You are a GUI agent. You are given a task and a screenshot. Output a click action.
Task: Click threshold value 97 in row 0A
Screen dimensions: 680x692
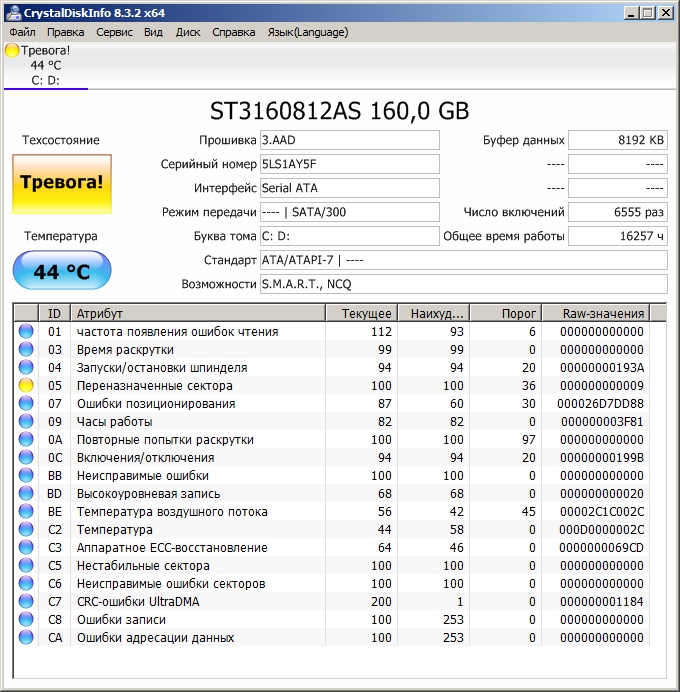pyautogui.click(x=529, y=440)
